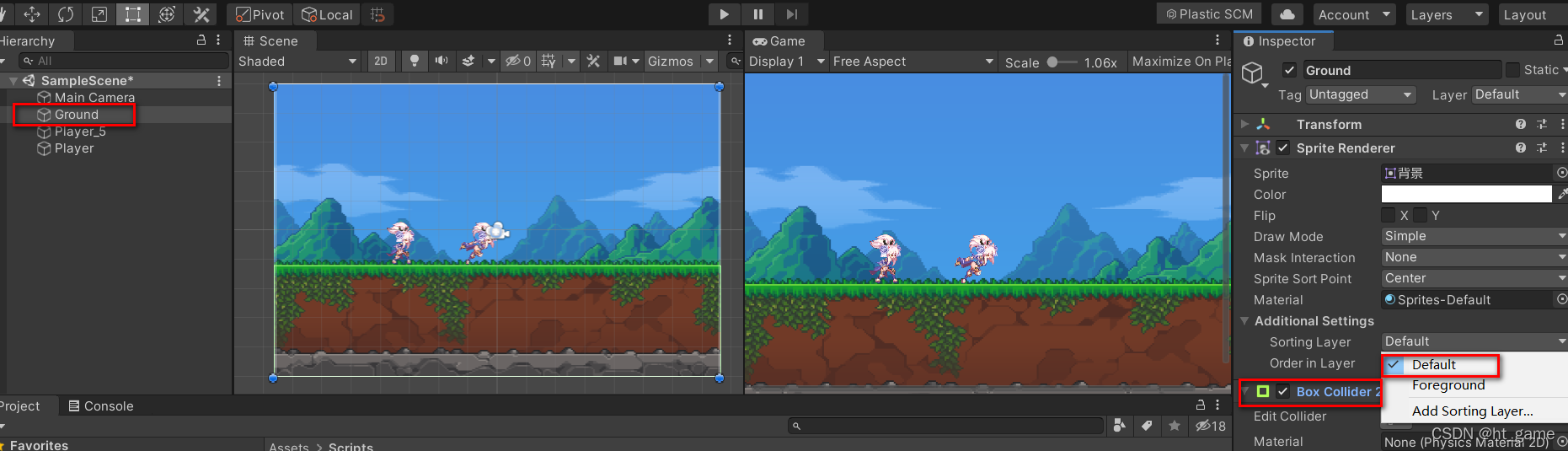Switch to Console tab
1568x451 pixels.
pos(100,405)
